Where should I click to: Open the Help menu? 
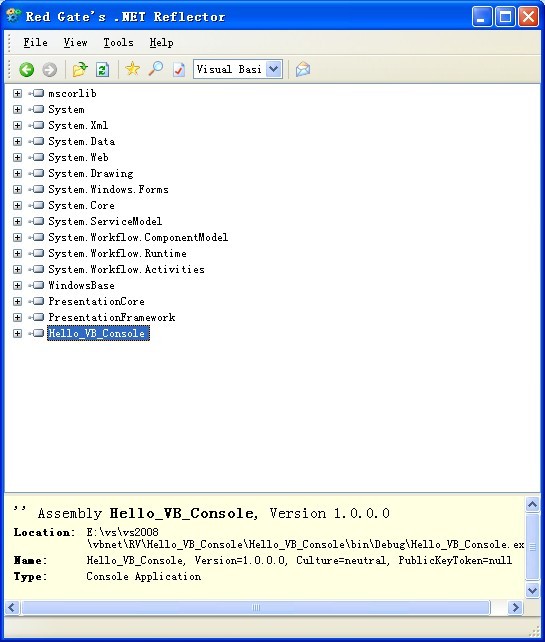point(161,43)
